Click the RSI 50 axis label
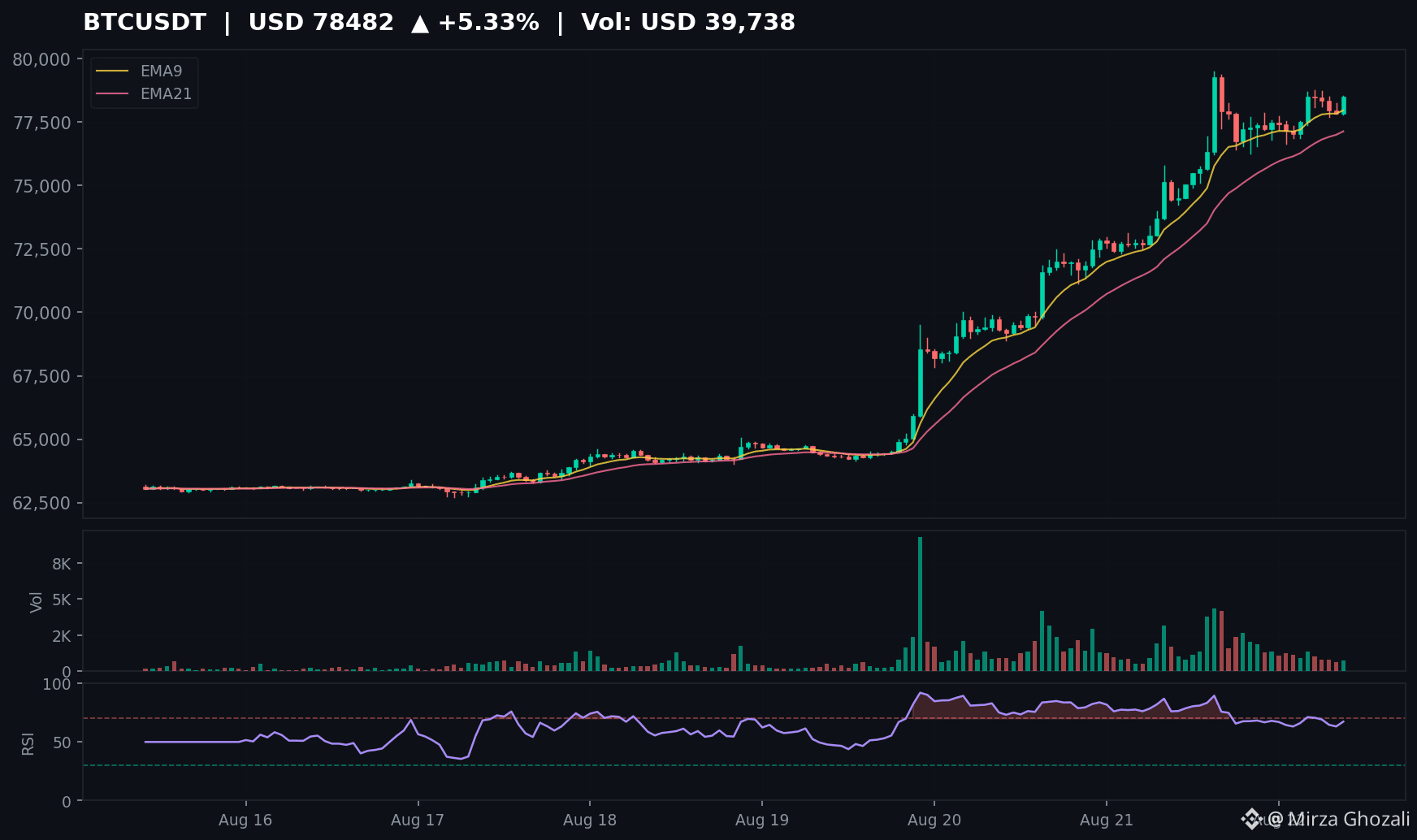This screenshot has width=1417, height=840. 62,743
